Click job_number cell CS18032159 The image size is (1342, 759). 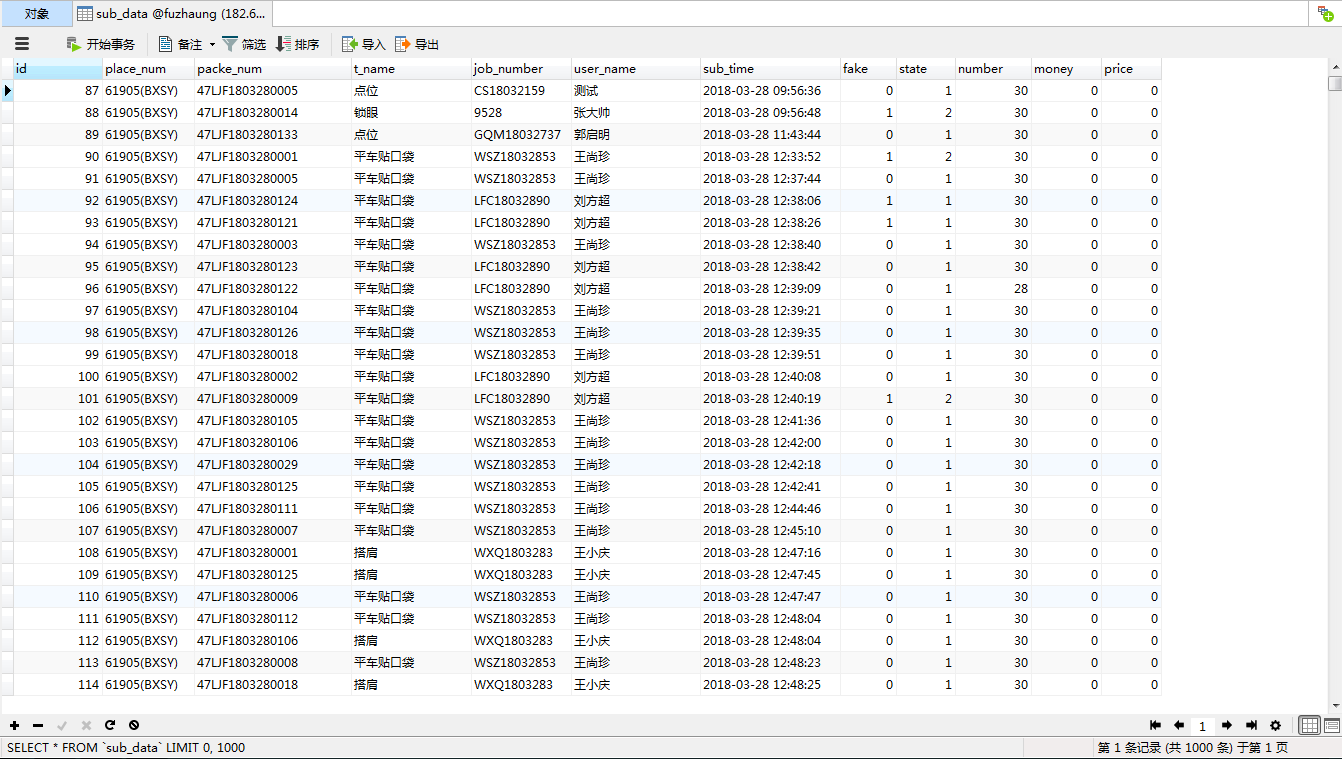point(521,91)
